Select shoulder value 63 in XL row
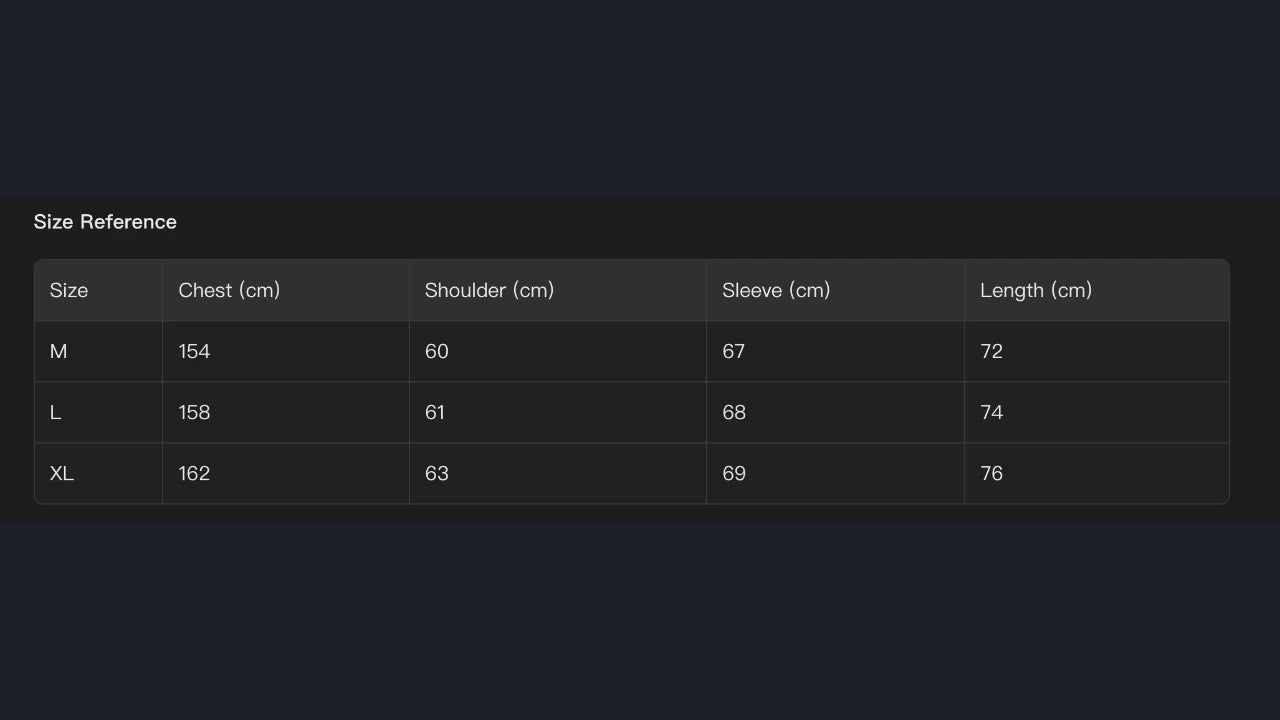The height and width of the screenshot is (720, 1280). [437, 473]
